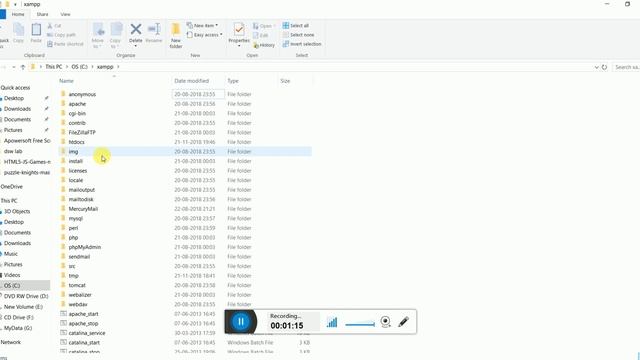The width and height of the screenshot is (640, 360).
Task: Open Quick access in navigation pane
Action: pyautogui.click(x=16, y=88)
